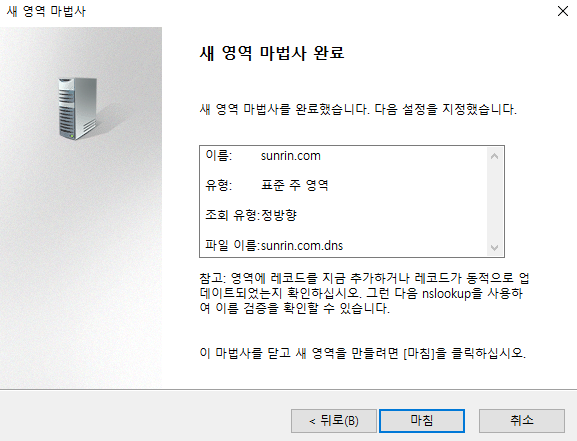Image resolution: width=577 pixels, height=441 pixels.
Task: Click the summary box vertical scrollbar track
Action: click(x=495, y=202)
